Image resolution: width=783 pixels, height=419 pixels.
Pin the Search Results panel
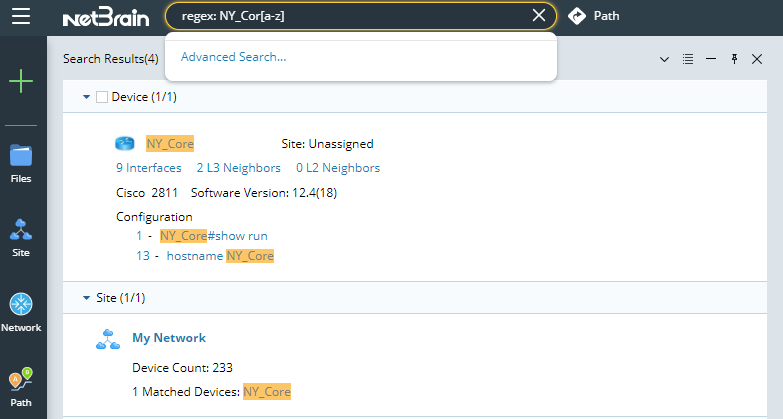[x=734, y=59]
